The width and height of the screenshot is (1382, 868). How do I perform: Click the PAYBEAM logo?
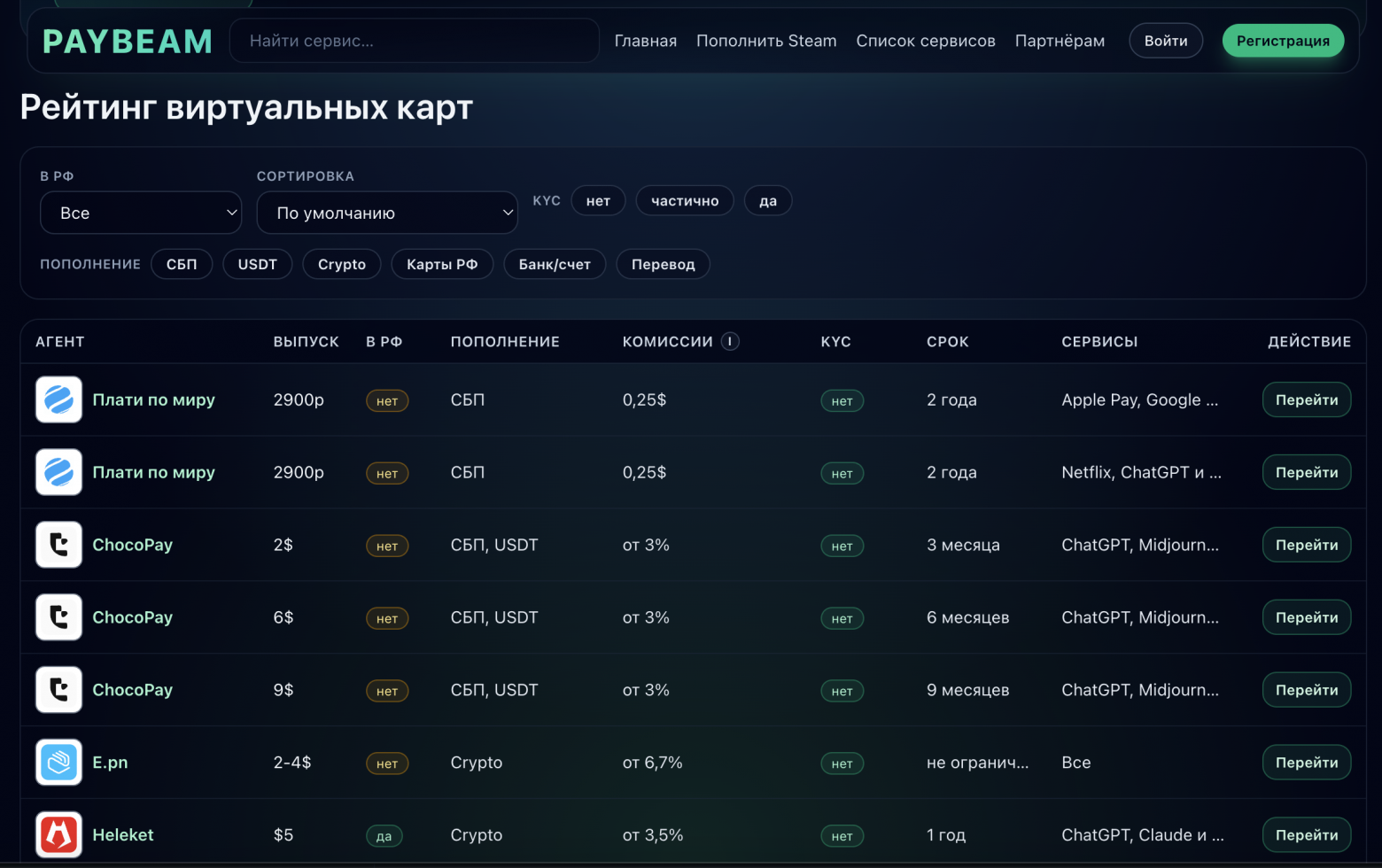127,40
